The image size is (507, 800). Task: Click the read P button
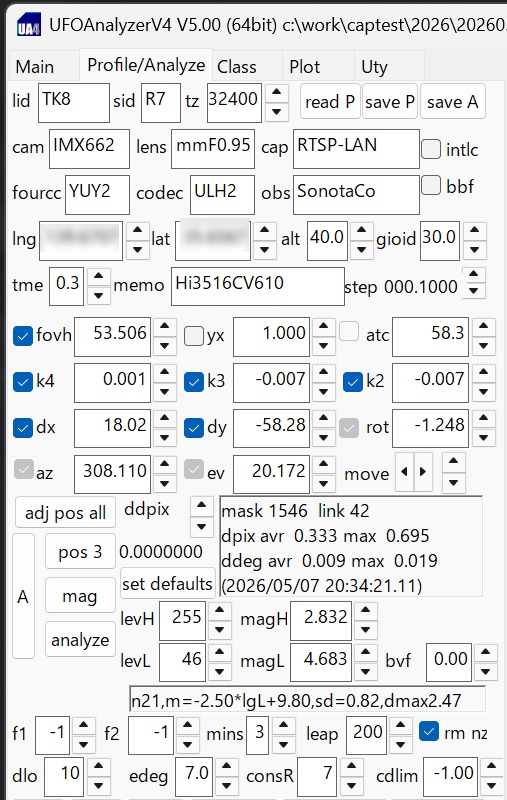pyautogui.click(x=330, y=102)
